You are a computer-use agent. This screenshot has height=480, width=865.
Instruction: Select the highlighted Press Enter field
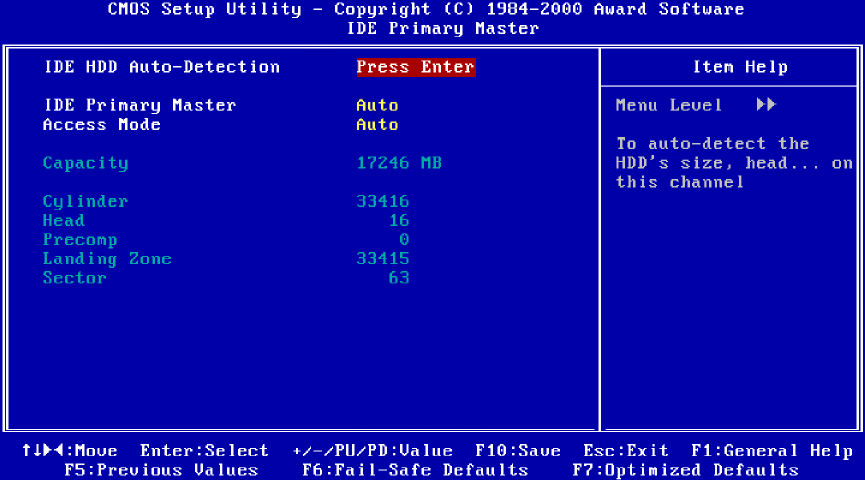coord(416,67)
